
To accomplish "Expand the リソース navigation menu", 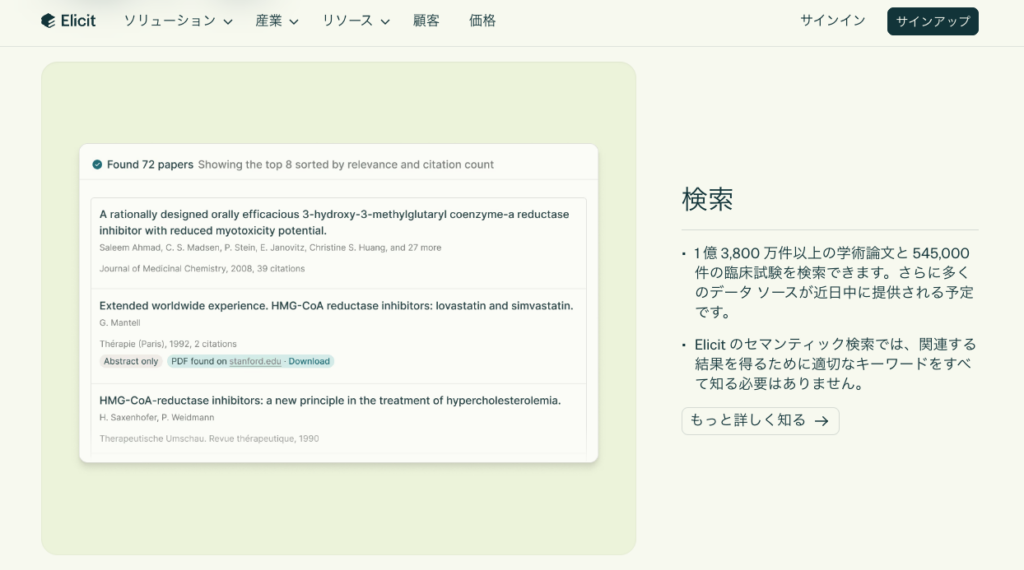I will point(347,21).
